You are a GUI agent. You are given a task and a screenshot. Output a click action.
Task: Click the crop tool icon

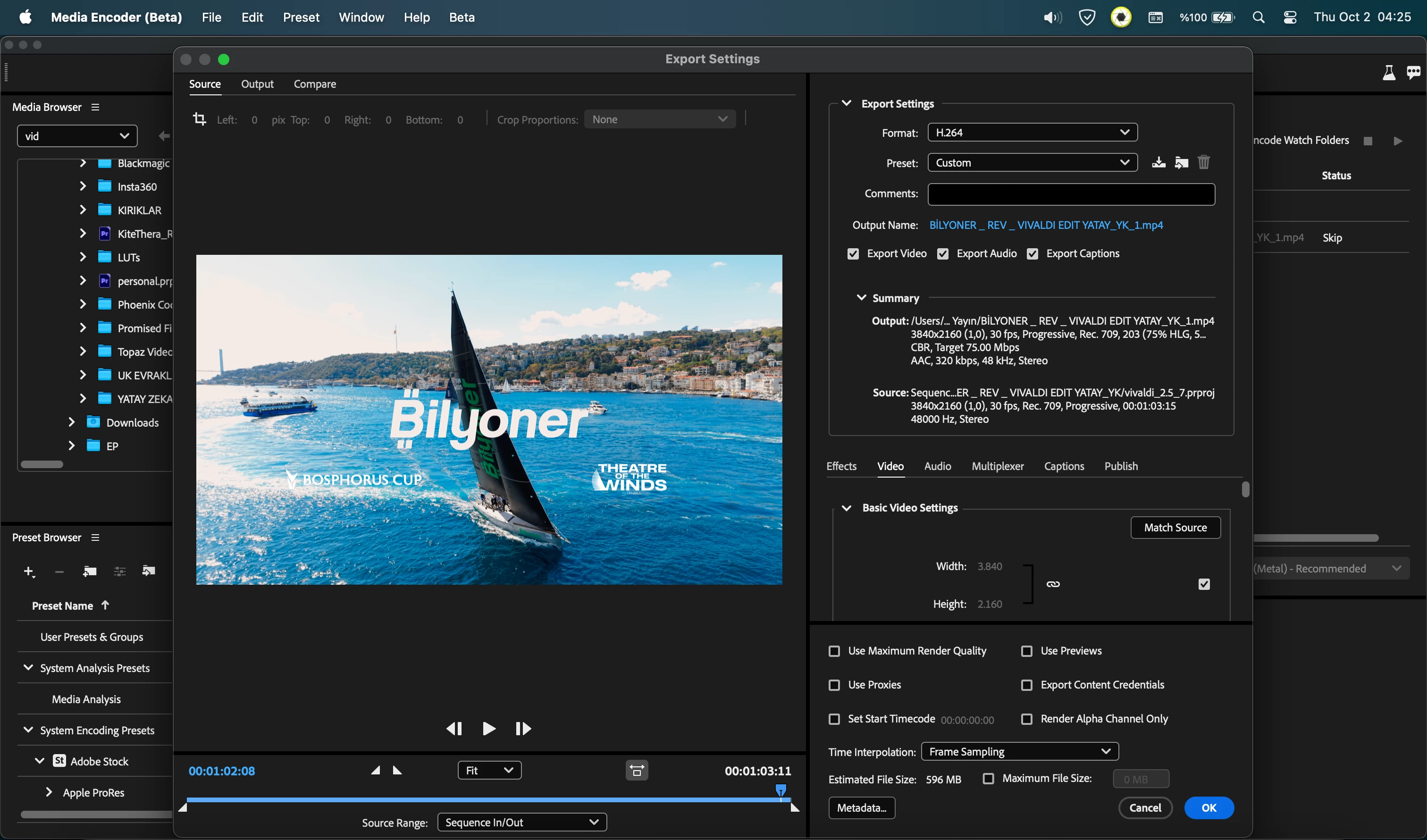[199, 119]
